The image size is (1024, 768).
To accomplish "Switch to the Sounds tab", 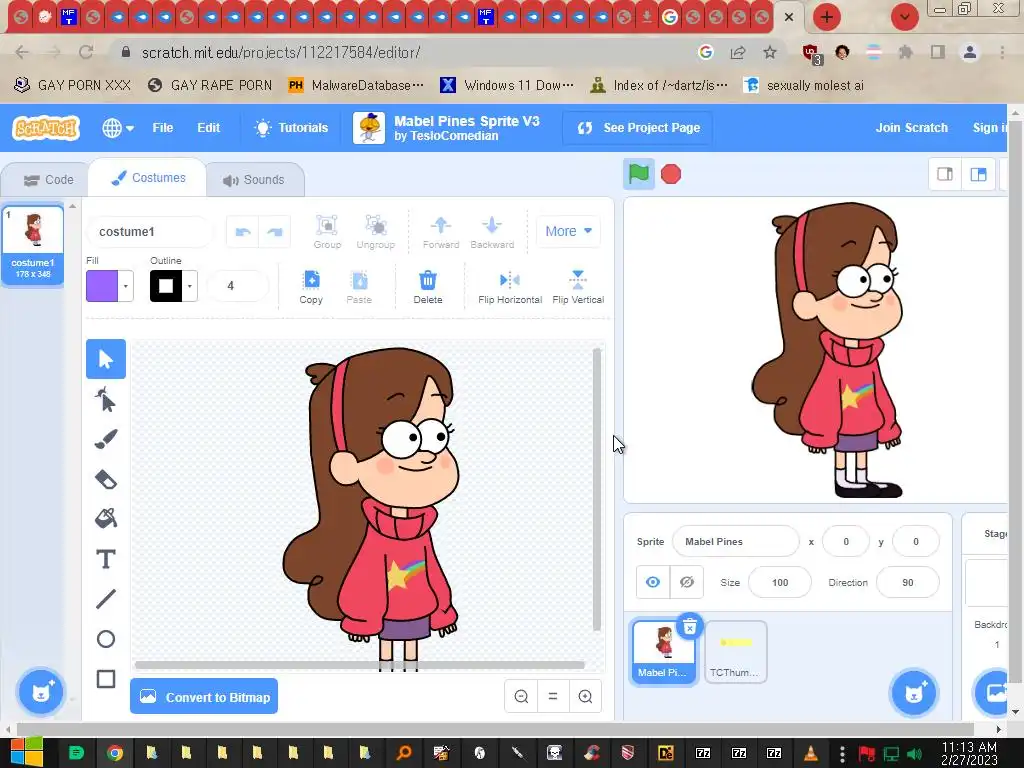I will 254,180.
